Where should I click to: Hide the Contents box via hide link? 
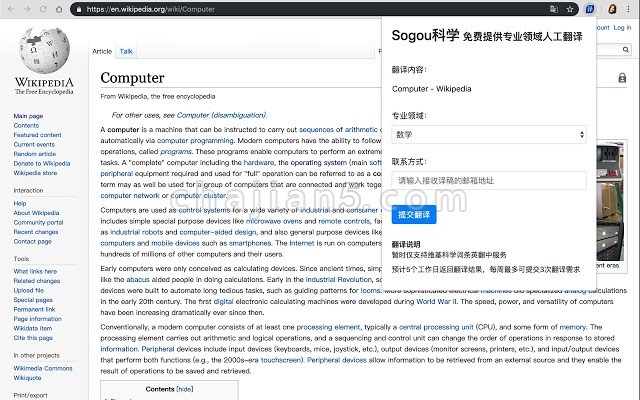point(185,389)
